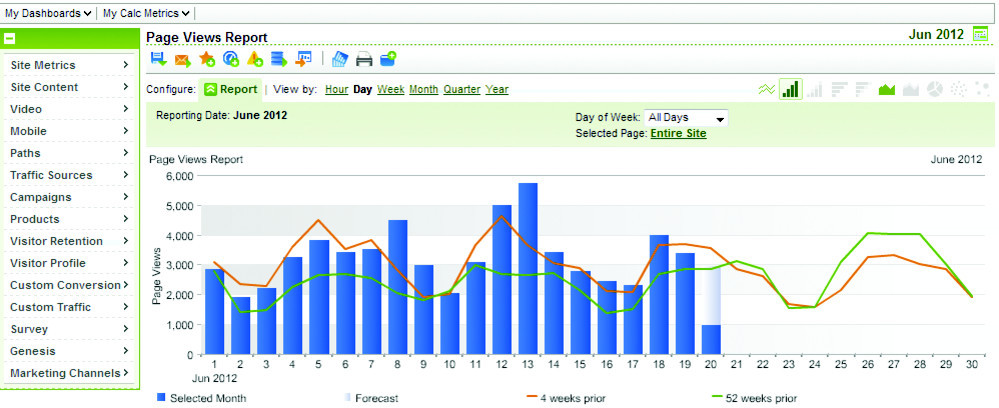The width and height of the screenshot is (999, 408).
Task: Open the calendar icon beside Jun 2012
Action: pos(980,34)
